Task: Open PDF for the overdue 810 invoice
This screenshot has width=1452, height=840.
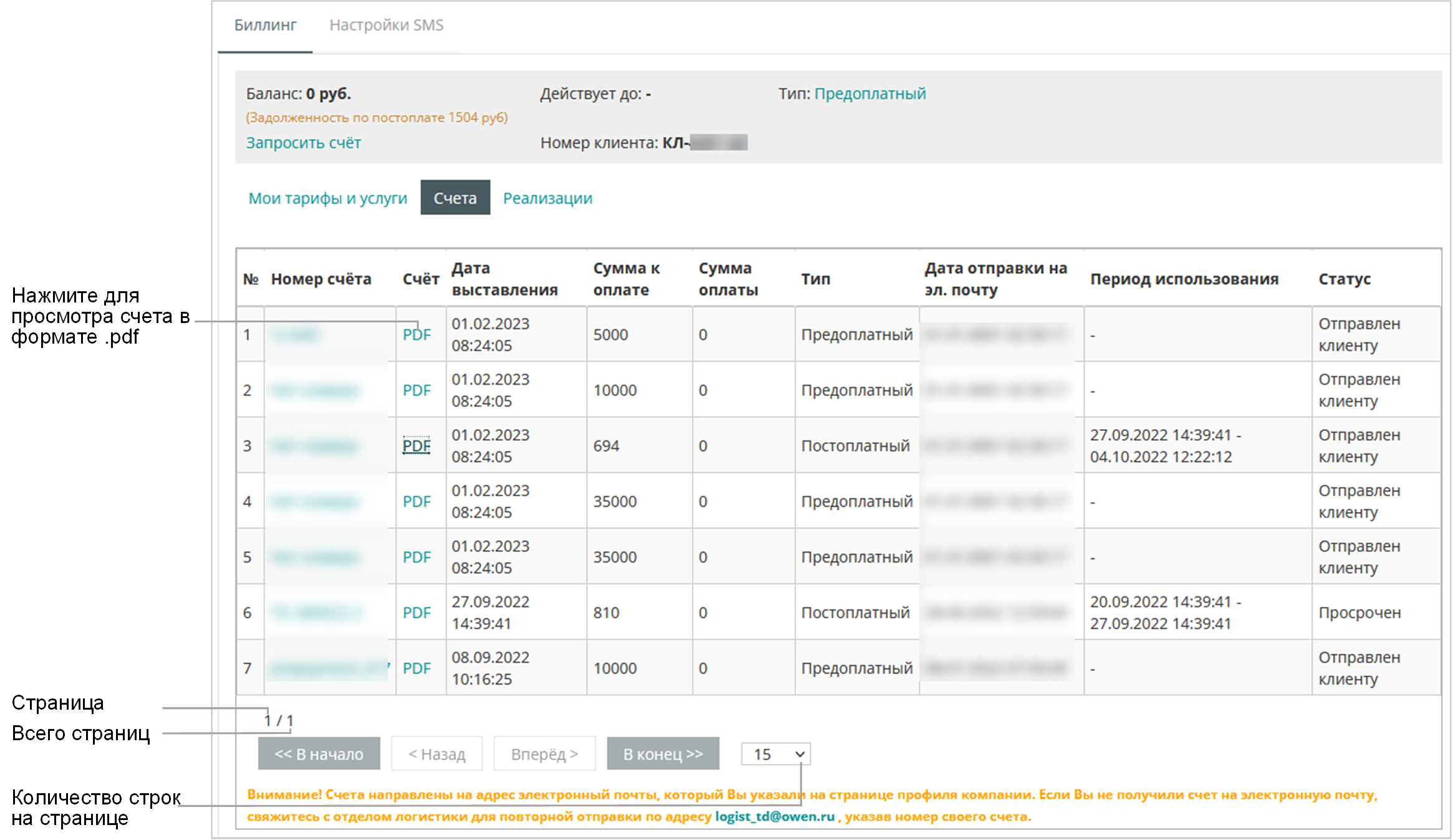Action: pos(417,612)
